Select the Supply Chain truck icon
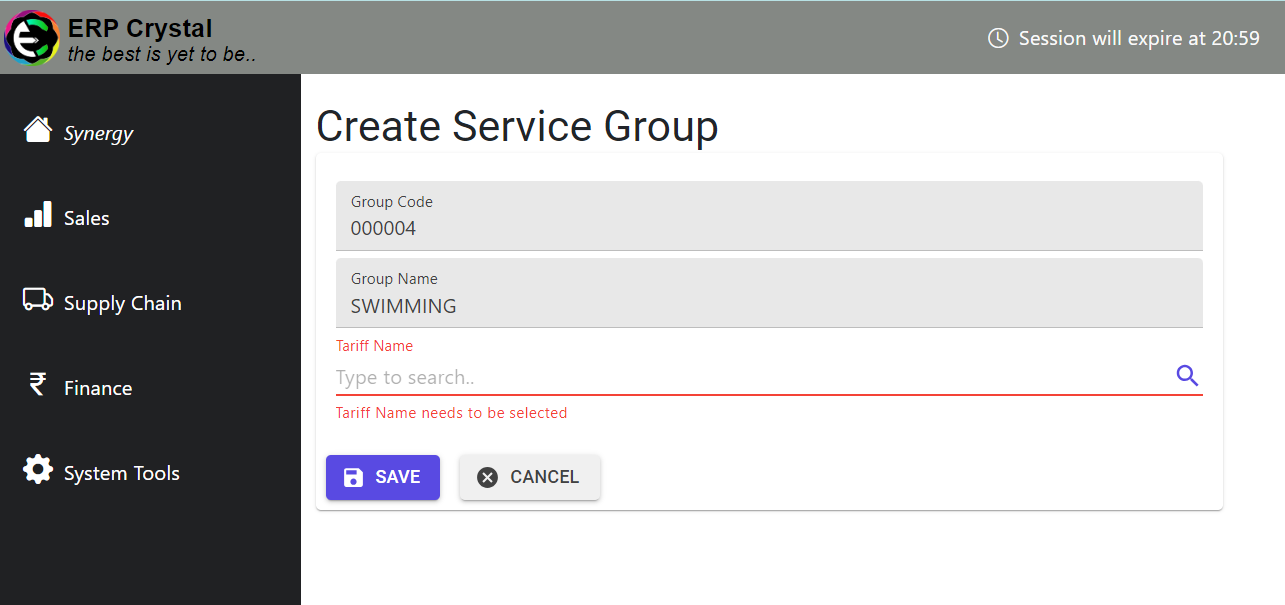Screen dimensions: 1285x605 coord(37,298)
